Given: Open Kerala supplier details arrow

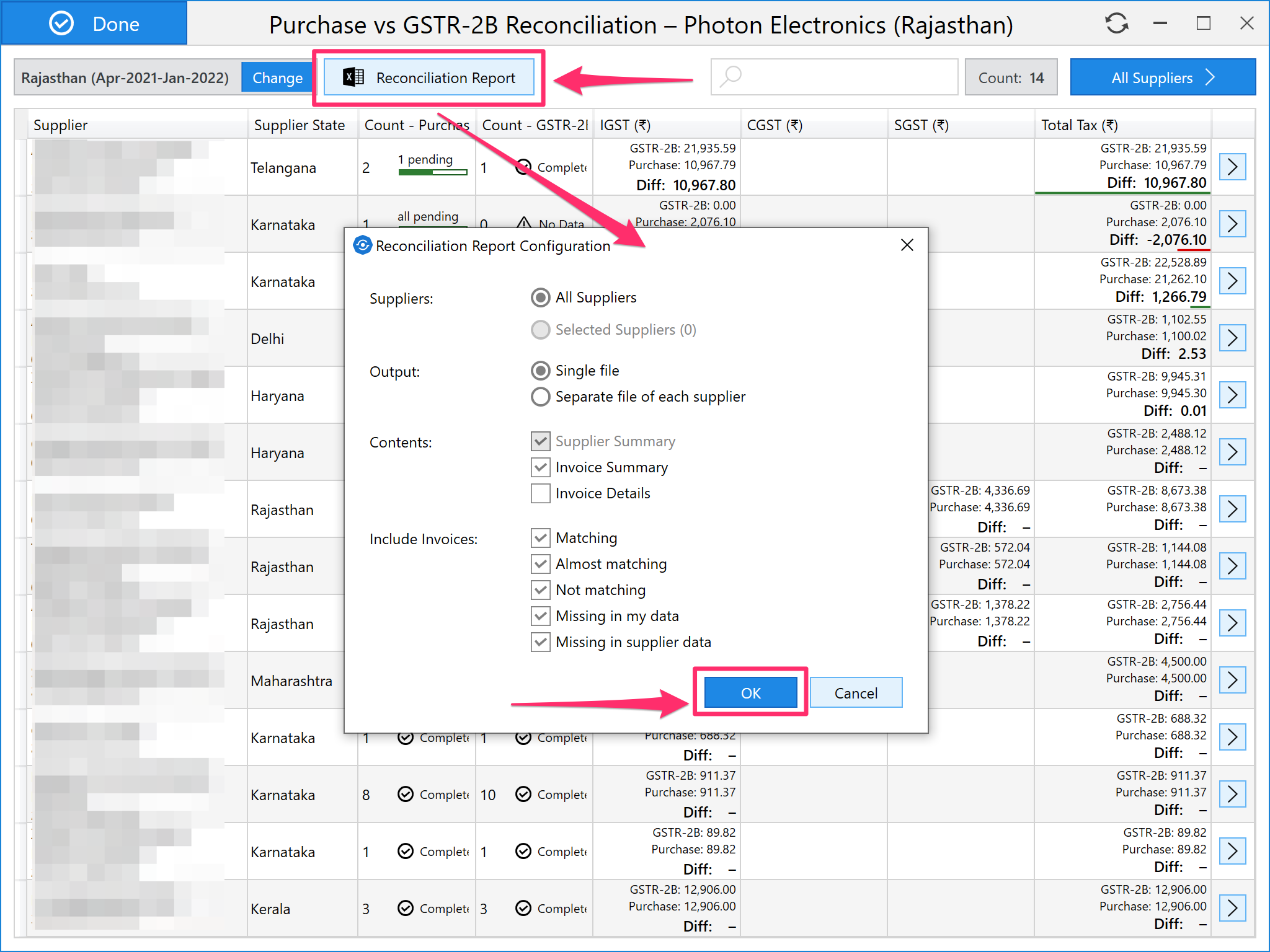Looking at the screenshot, I should pos(1232,908).
